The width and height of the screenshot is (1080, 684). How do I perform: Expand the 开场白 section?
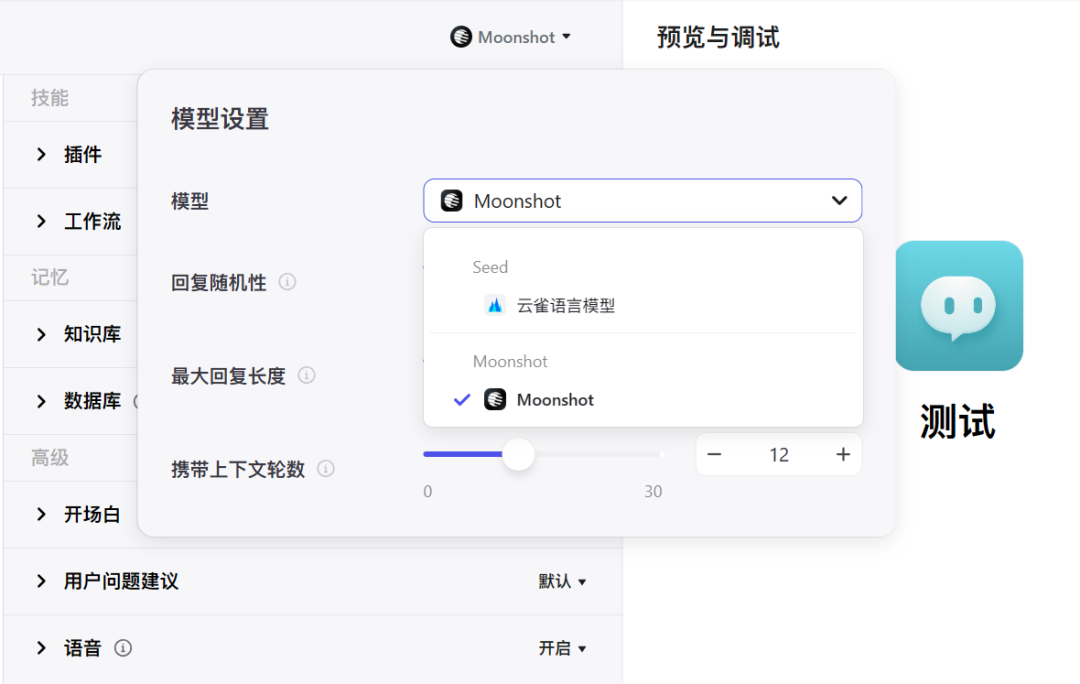click(x=41, y=514)
